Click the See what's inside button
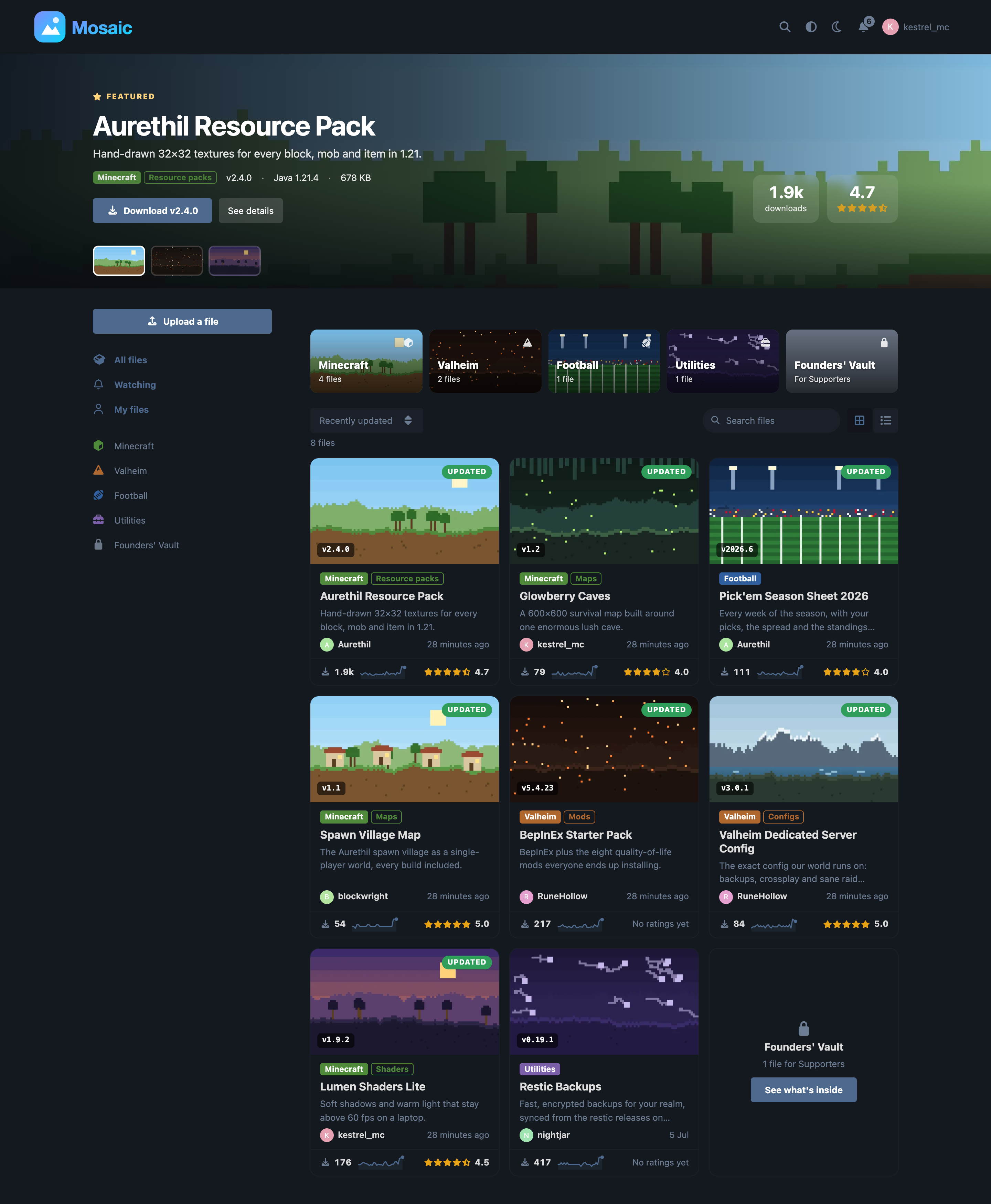The height and width of the screenshot is (1204, 991). [x=803, y=1090]
